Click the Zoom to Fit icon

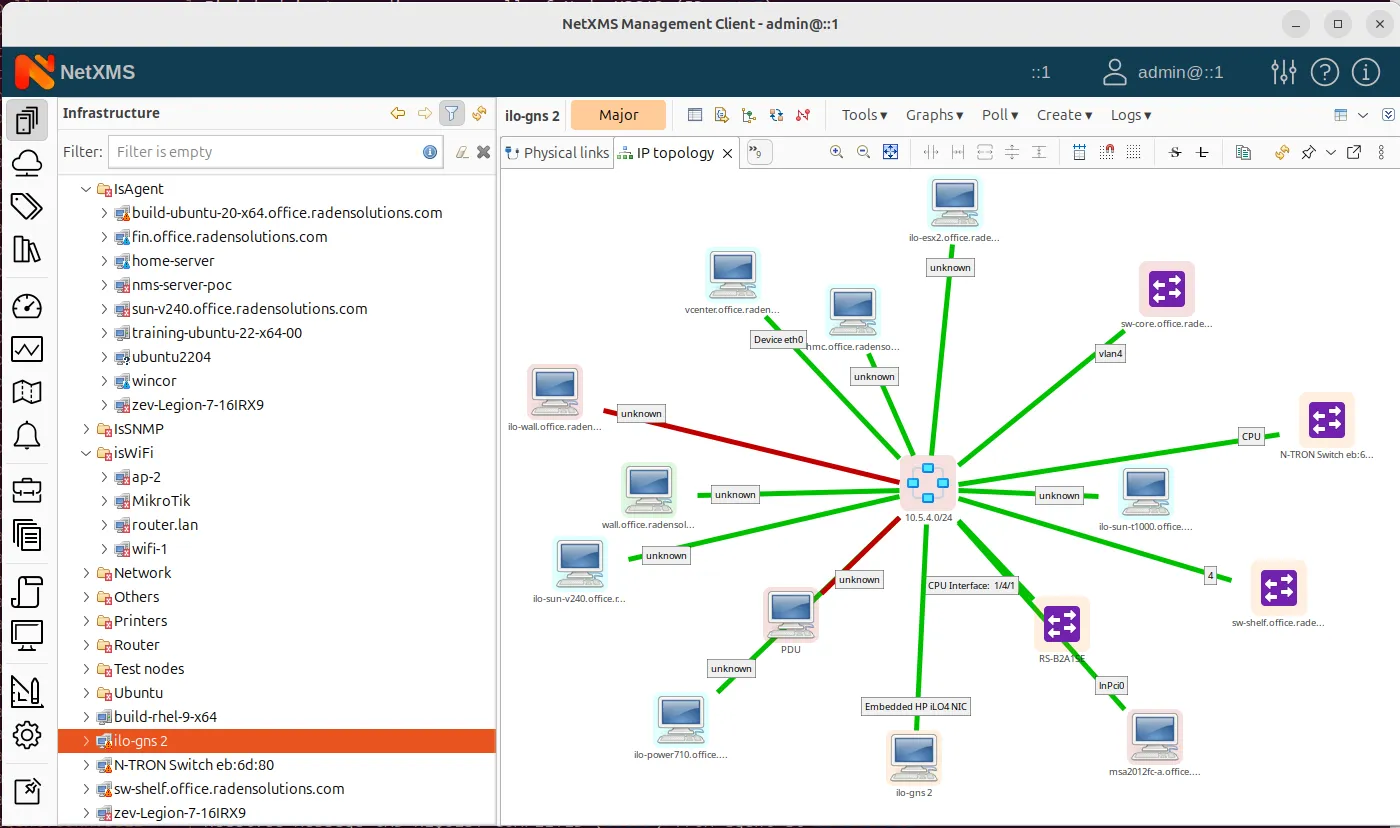[890, 152]
